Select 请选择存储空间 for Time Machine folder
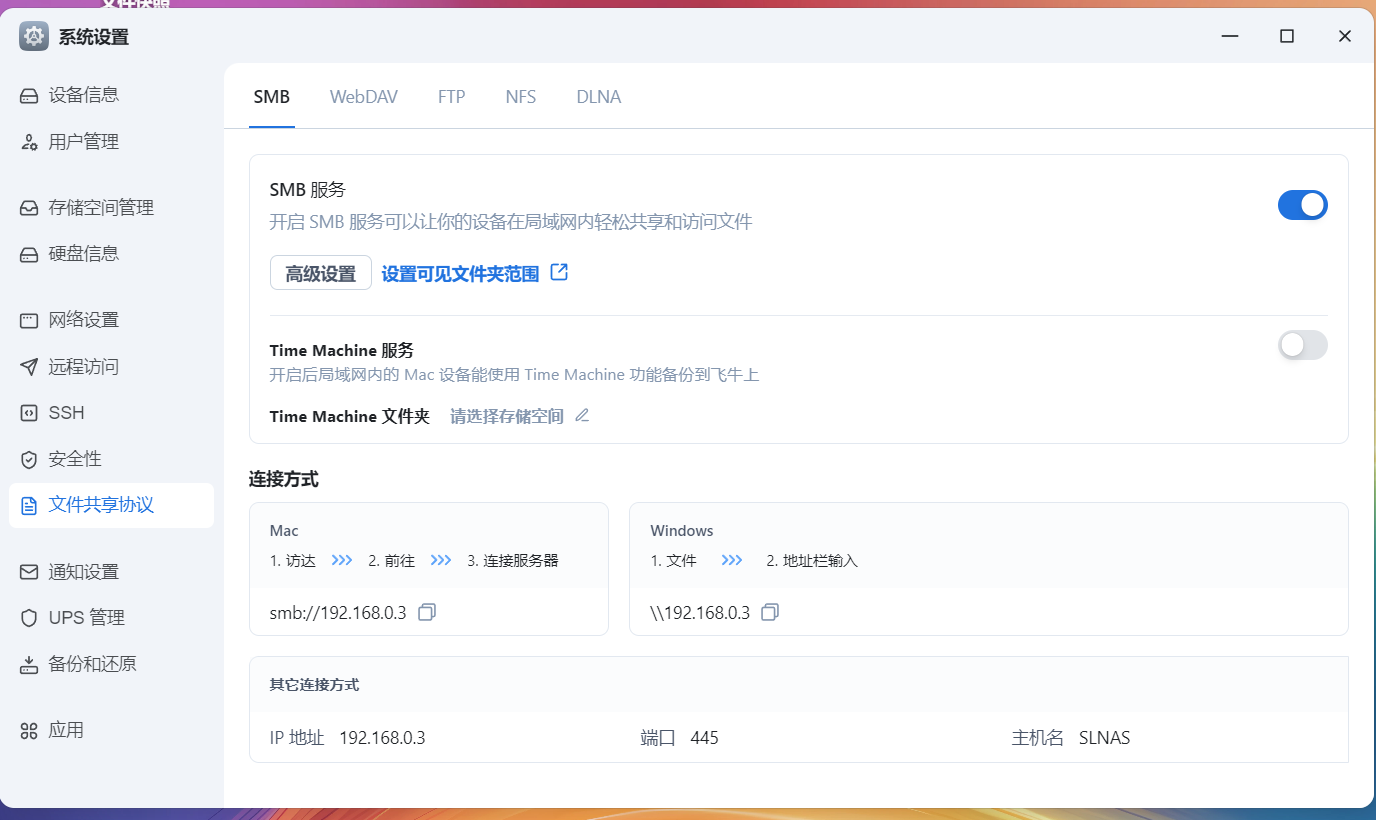The width and height of the screenshot is (1376, 820). coord(506,416)
